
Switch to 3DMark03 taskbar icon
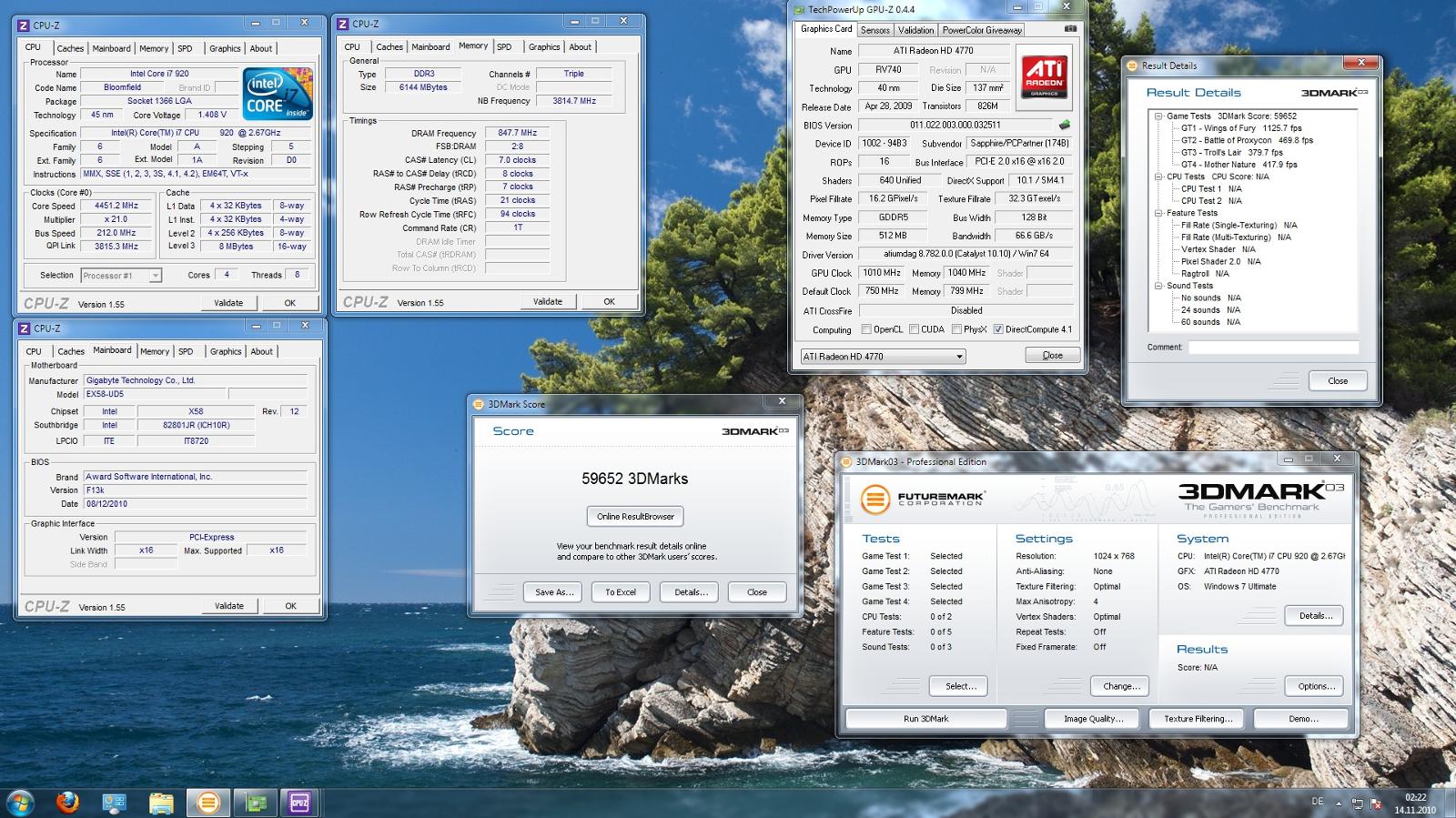pos(208,803)
